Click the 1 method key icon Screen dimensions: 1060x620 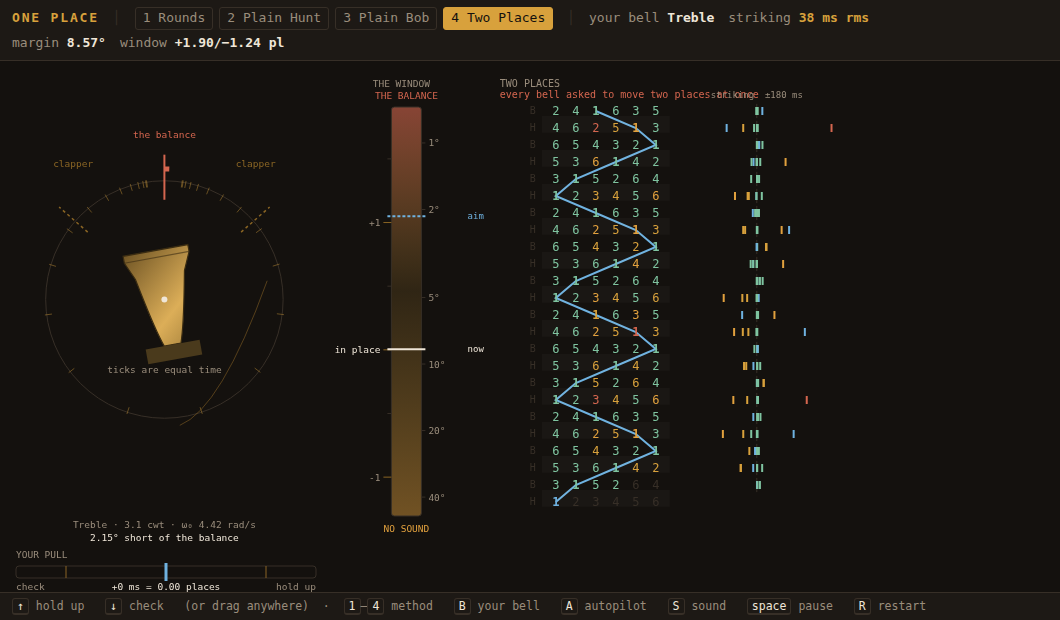click(352, 606)
